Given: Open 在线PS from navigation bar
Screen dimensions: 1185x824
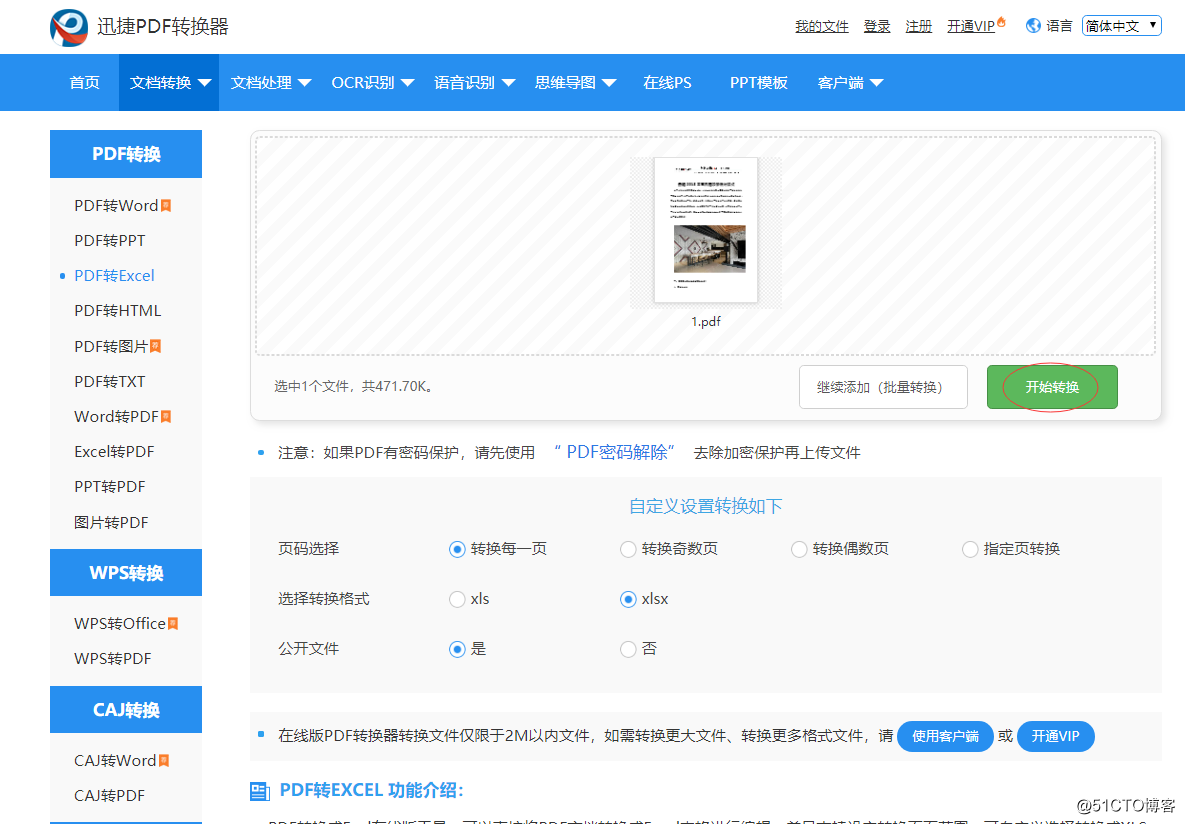Looking at the screenshot, I should point(667,82).
